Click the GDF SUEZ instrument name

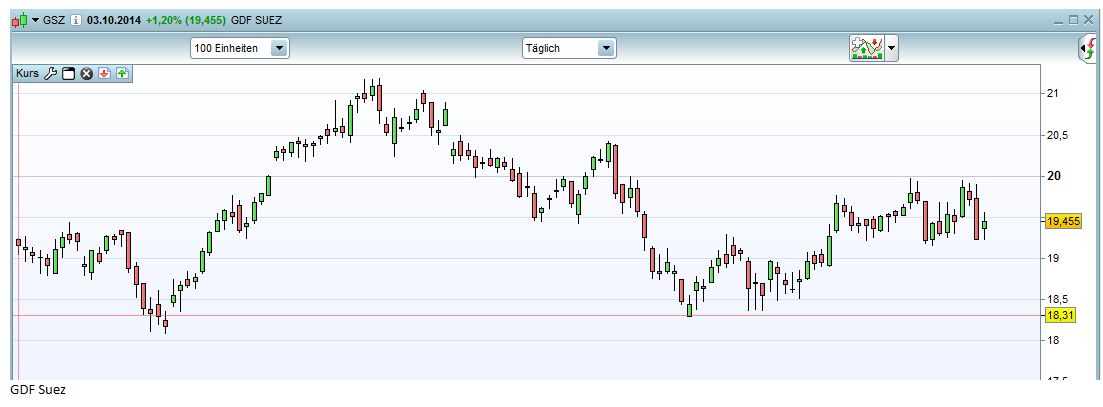tap(257, 19)
